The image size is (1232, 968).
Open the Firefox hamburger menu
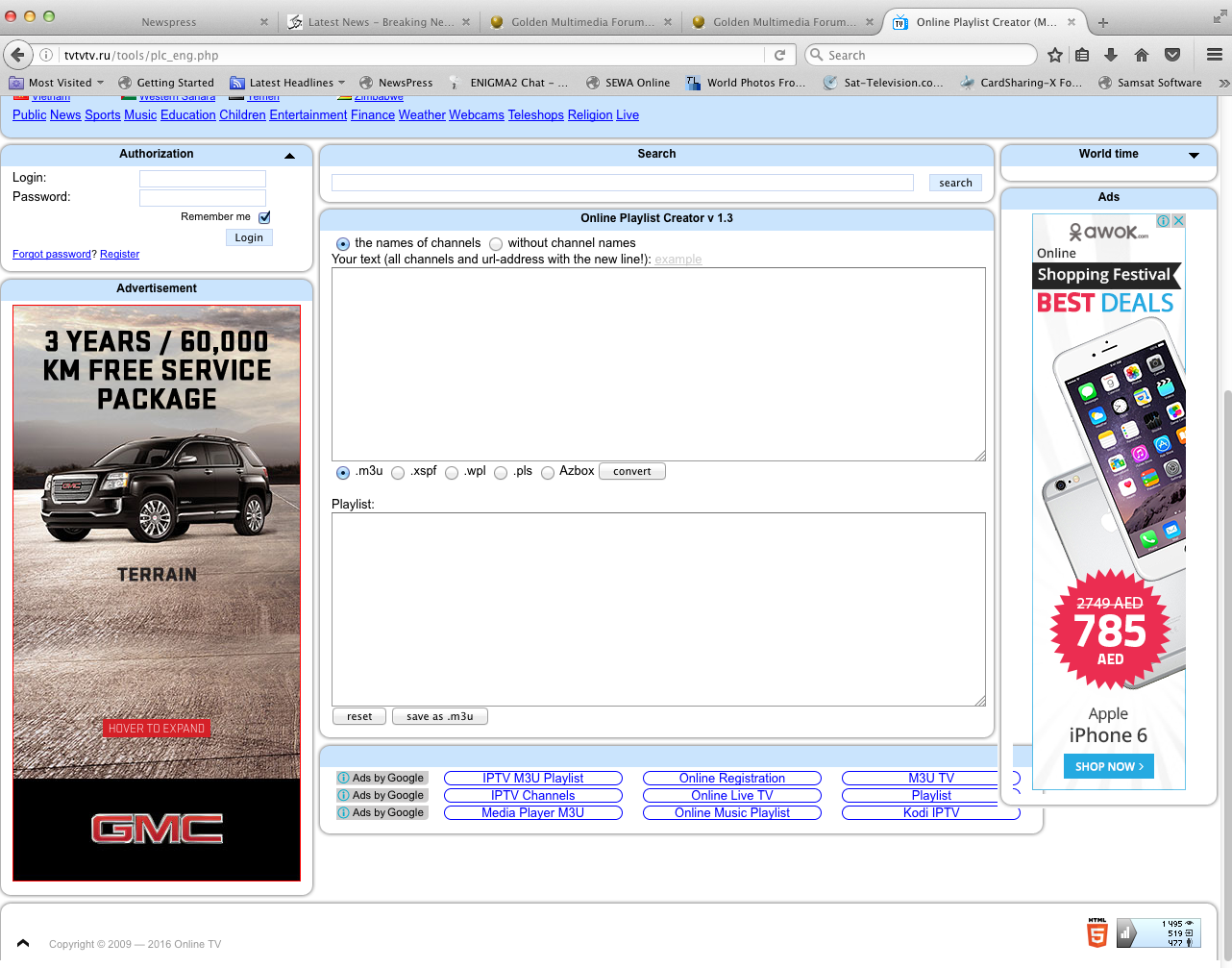[x=1215, y=55]
